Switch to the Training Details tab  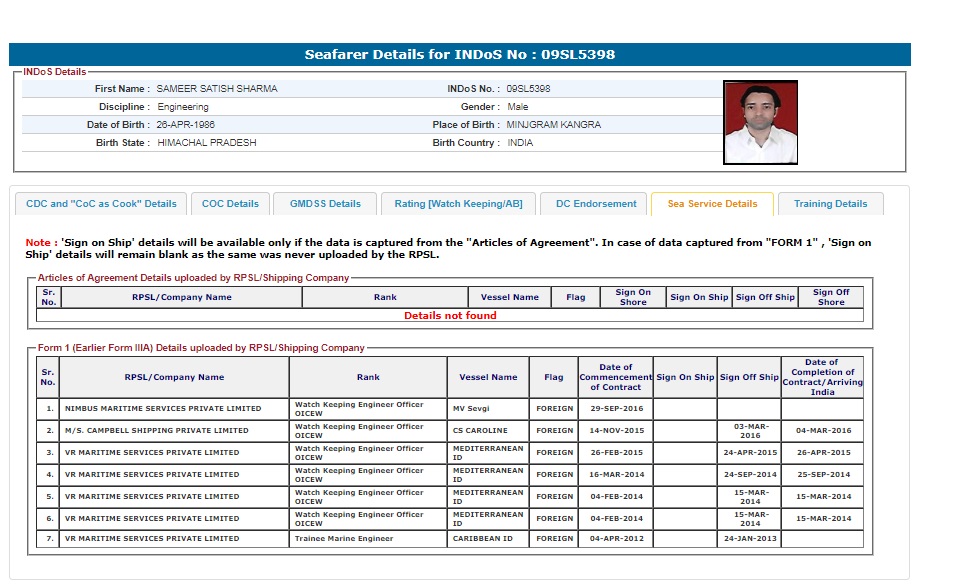830,204
